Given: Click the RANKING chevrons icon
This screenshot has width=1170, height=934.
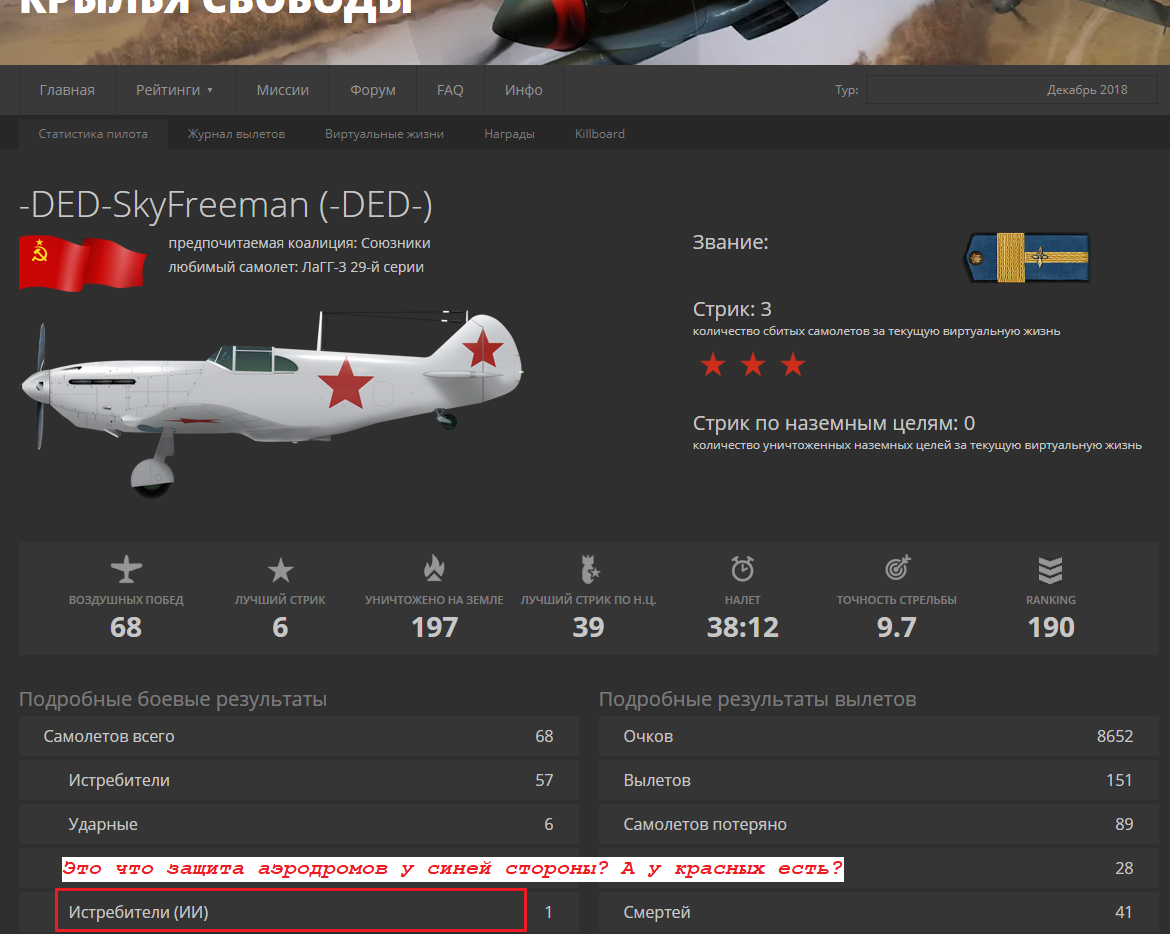Looking at the screenshot, I should tap(1051, 570).
